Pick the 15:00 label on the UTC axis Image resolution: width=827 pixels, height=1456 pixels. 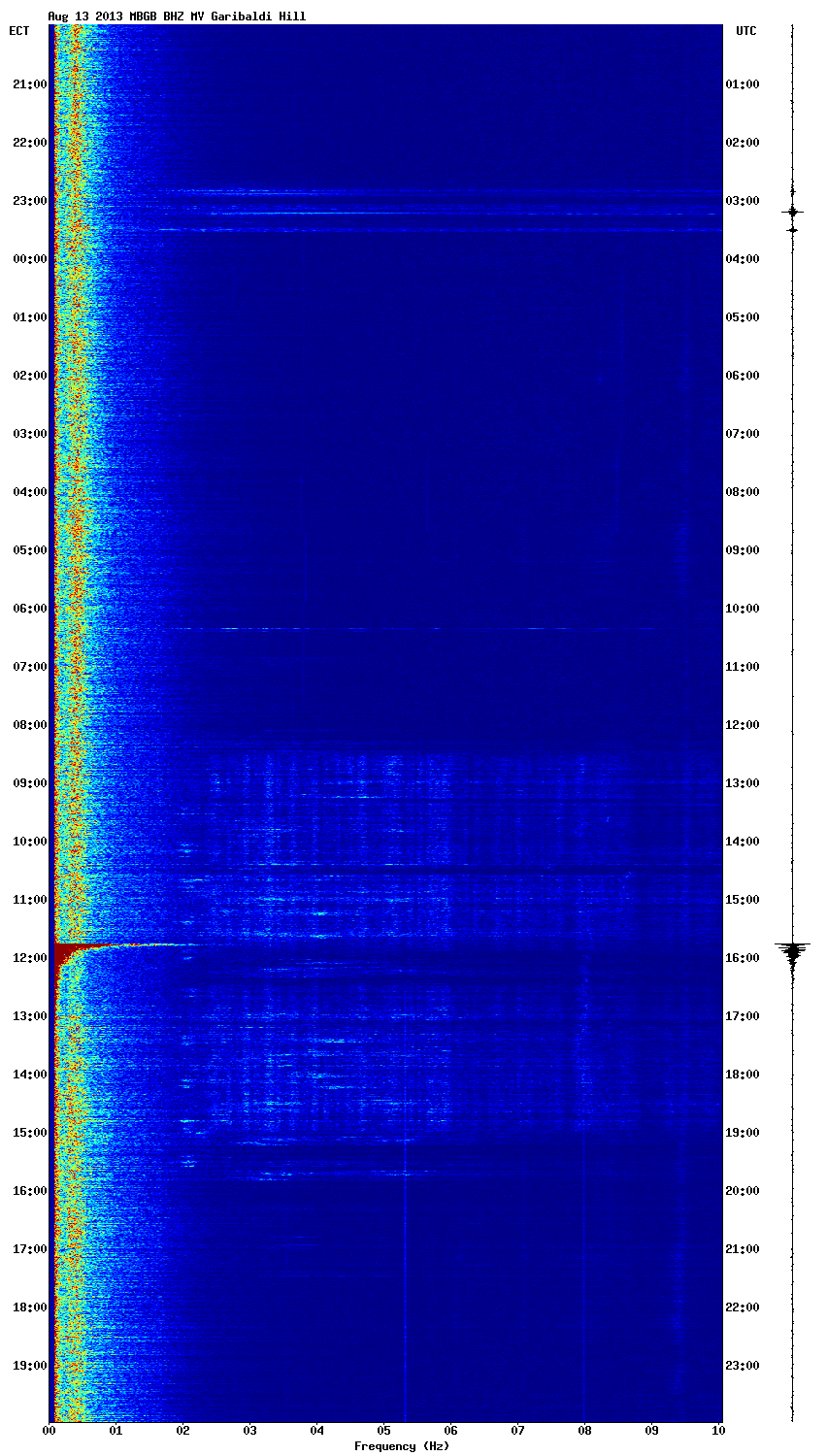click(743, 900)
